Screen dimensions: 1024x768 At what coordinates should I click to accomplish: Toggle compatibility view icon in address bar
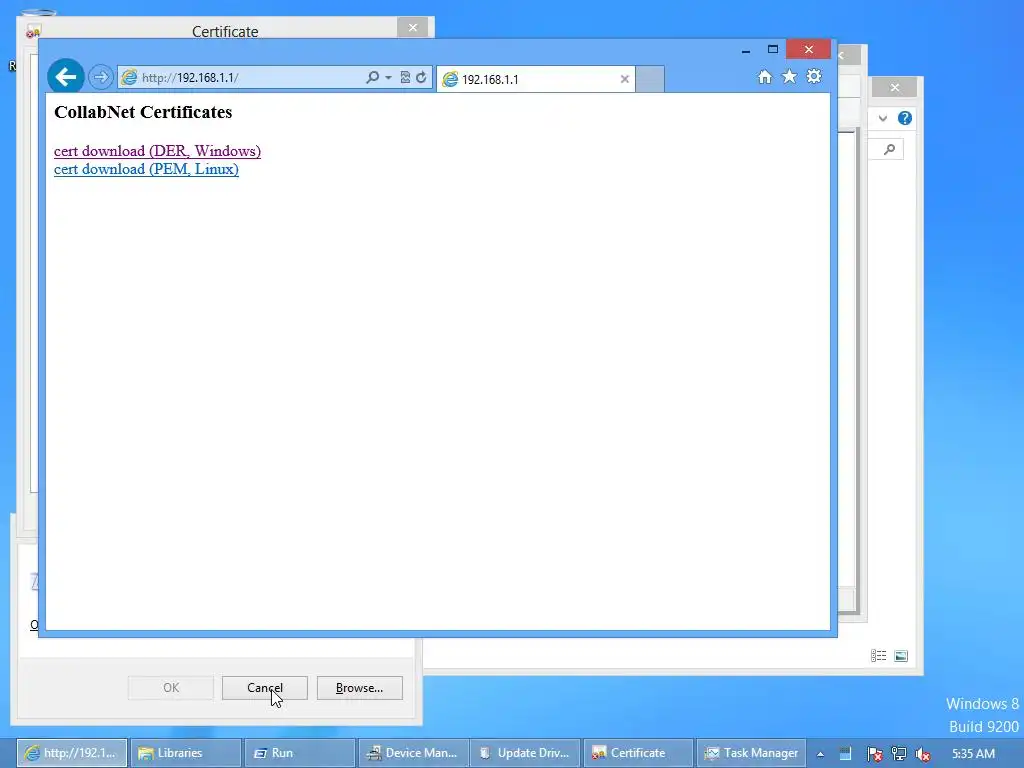point(405,77)
